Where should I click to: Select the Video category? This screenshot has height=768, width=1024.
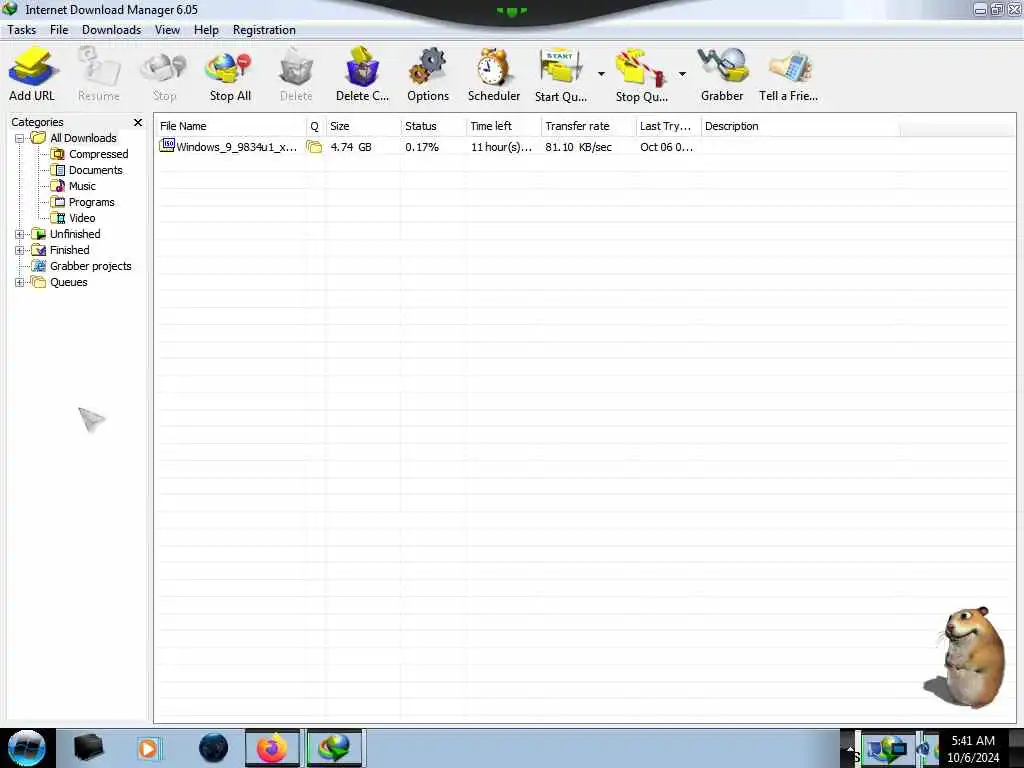82,218
